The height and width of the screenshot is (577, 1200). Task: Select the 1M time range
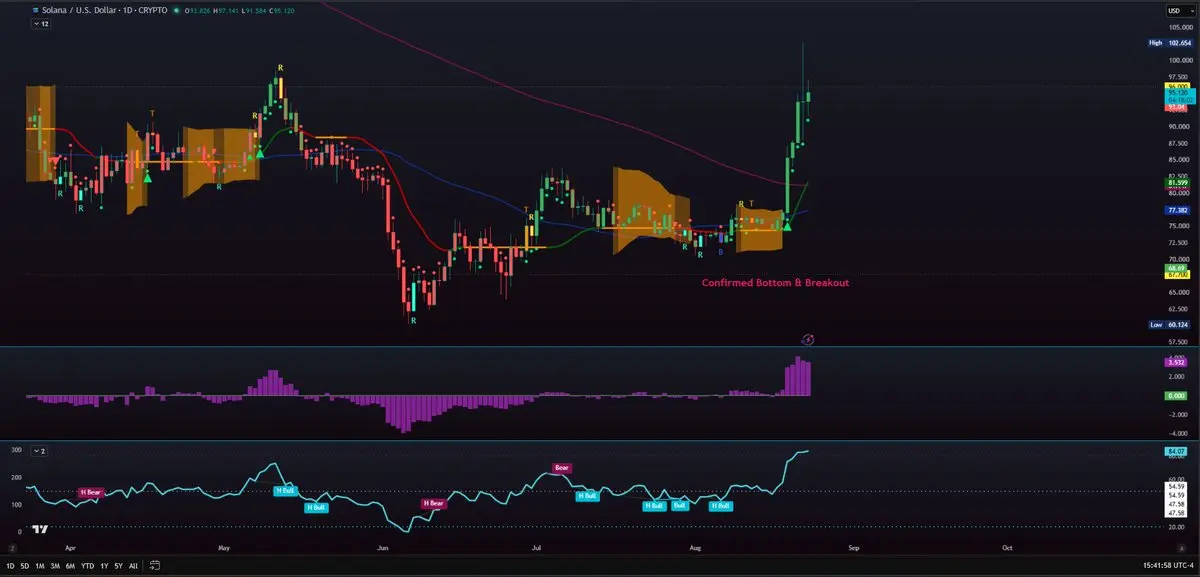coord(41,565)
